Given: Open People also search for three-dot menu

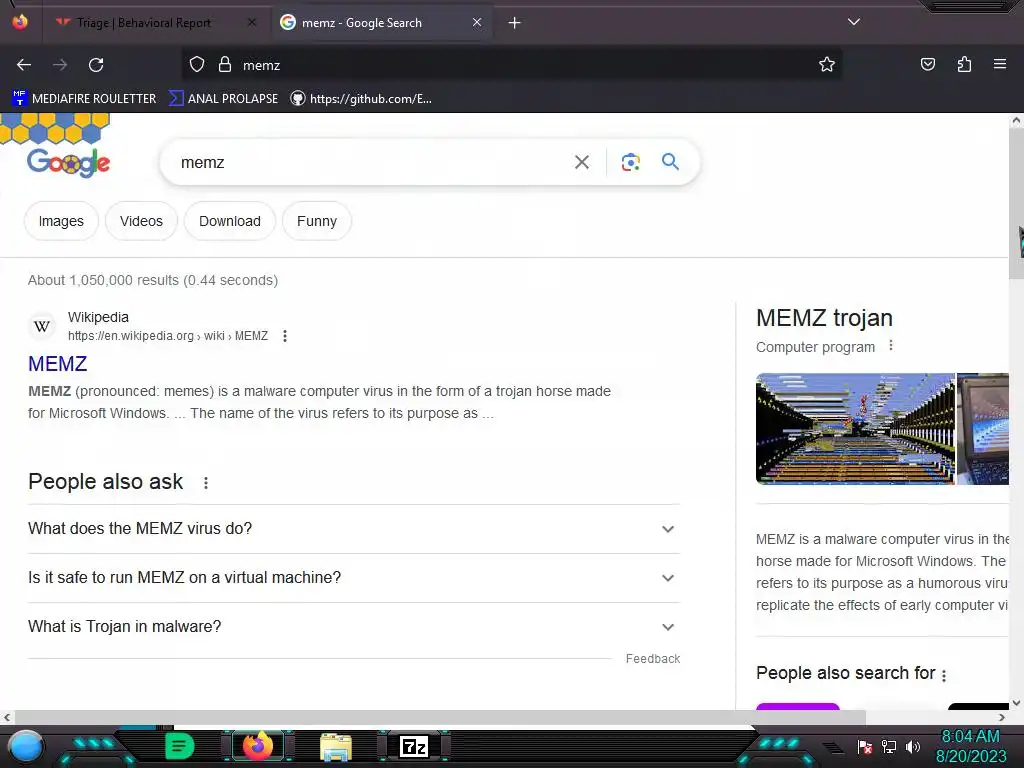Looking at the screenshot, I should tap(944, 675).
